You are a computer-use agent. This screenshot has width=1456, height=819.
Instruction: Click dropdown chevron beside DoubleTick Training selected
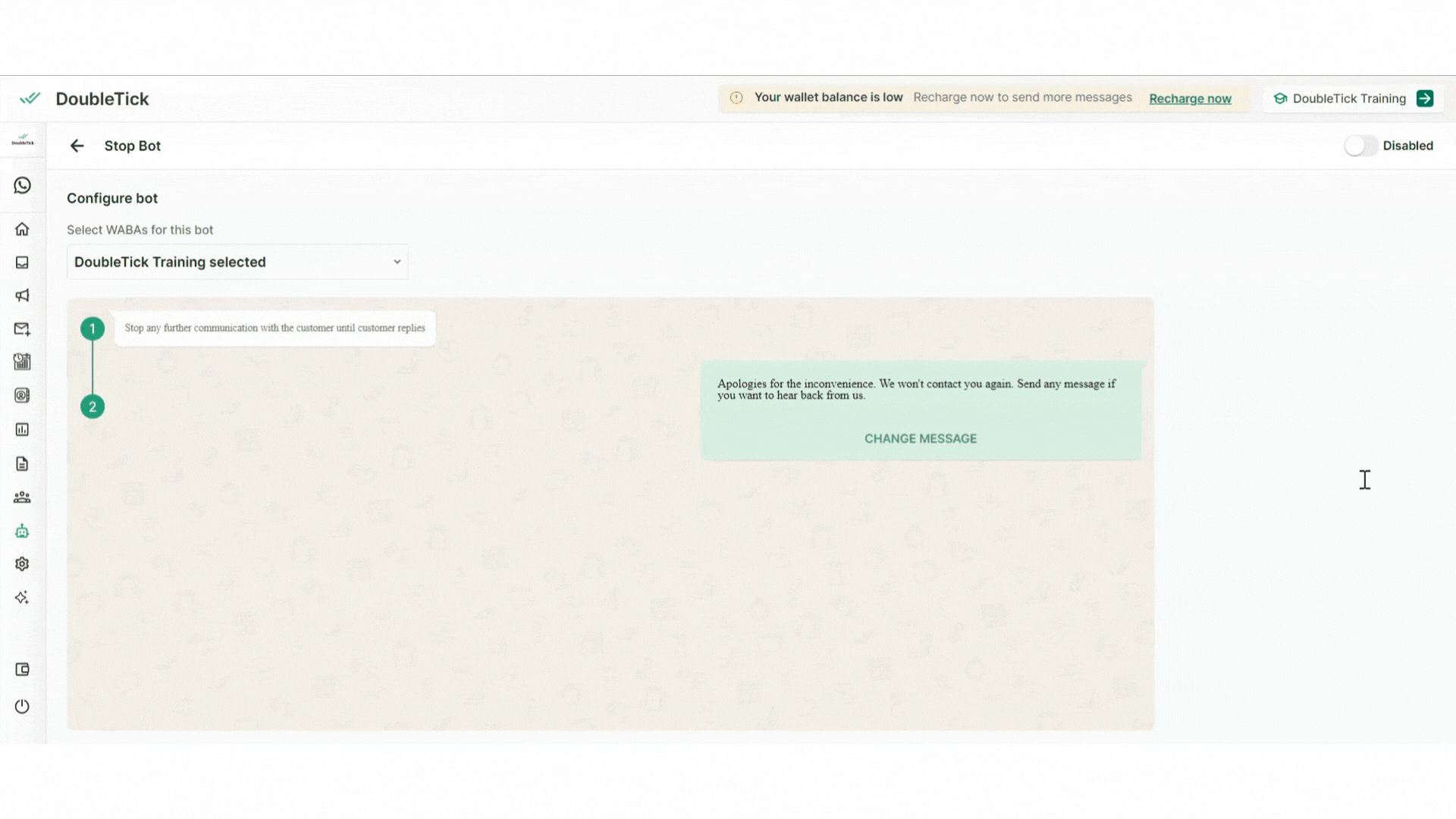tap(397, 262)
